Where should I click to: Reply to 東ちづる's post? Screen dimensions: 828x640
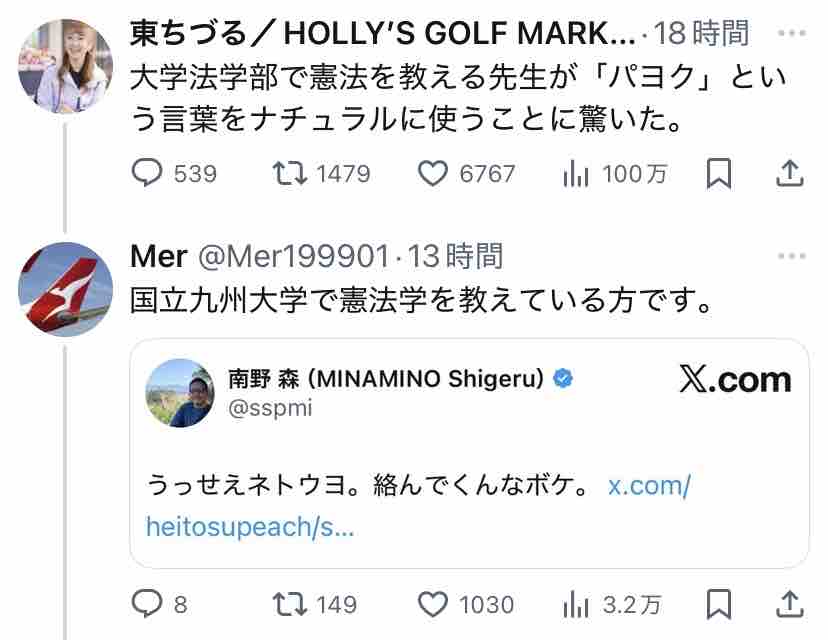point(147,174)
